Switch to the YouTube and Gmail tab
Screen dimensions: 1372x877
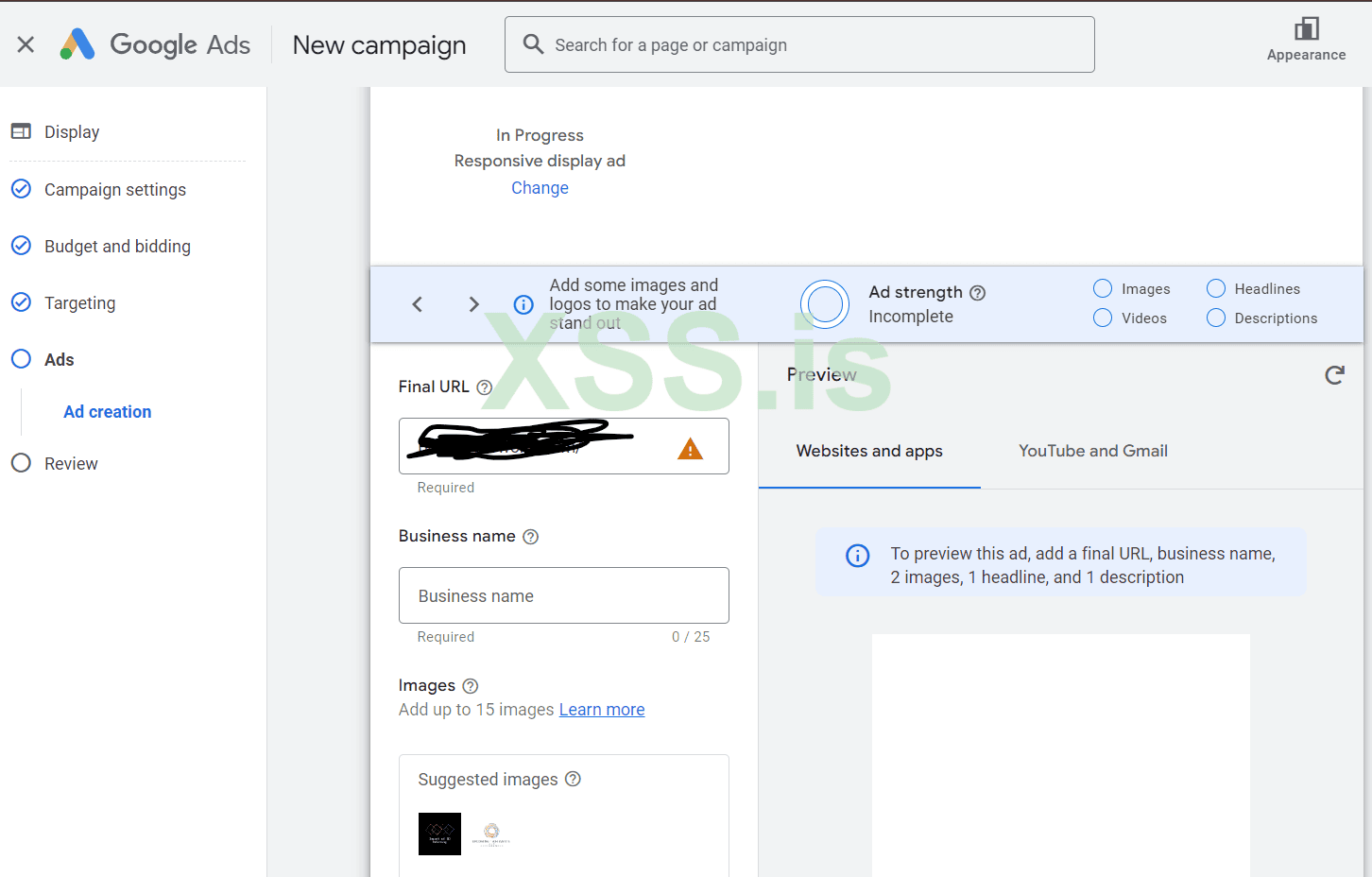point(1093,452)
